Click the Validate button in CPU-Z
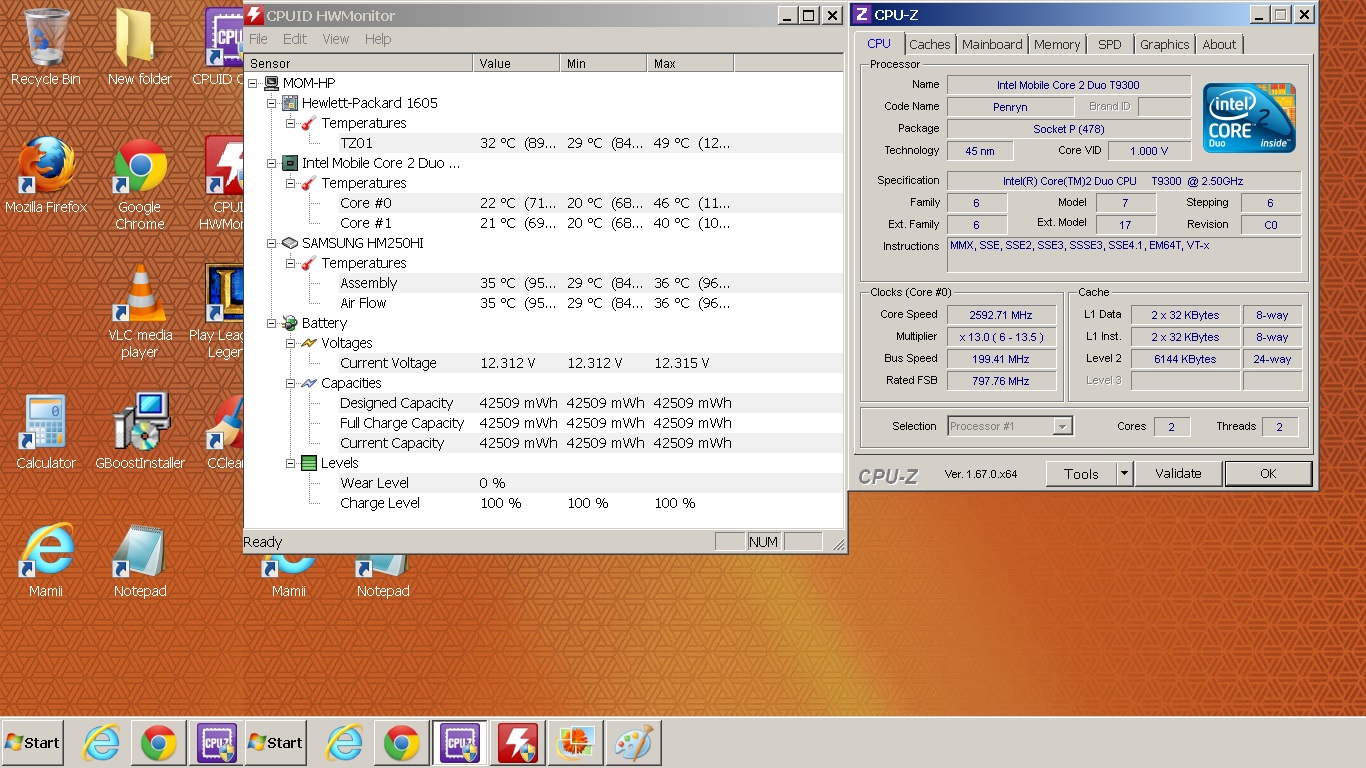Viewport: 1366px width, 768px height. coord(1178,474)
